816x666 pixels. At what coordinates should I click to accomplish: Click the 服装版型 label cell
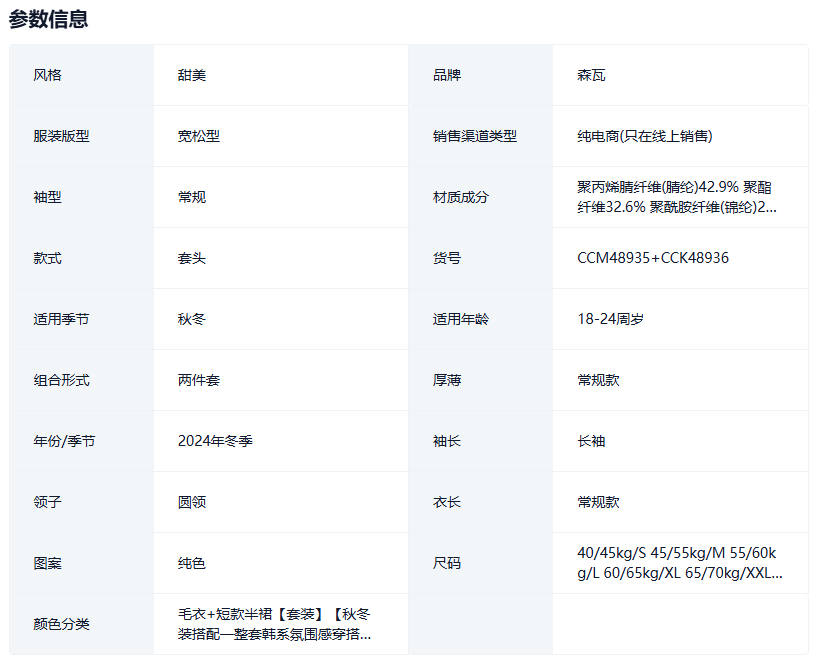[x=61, y=136]
